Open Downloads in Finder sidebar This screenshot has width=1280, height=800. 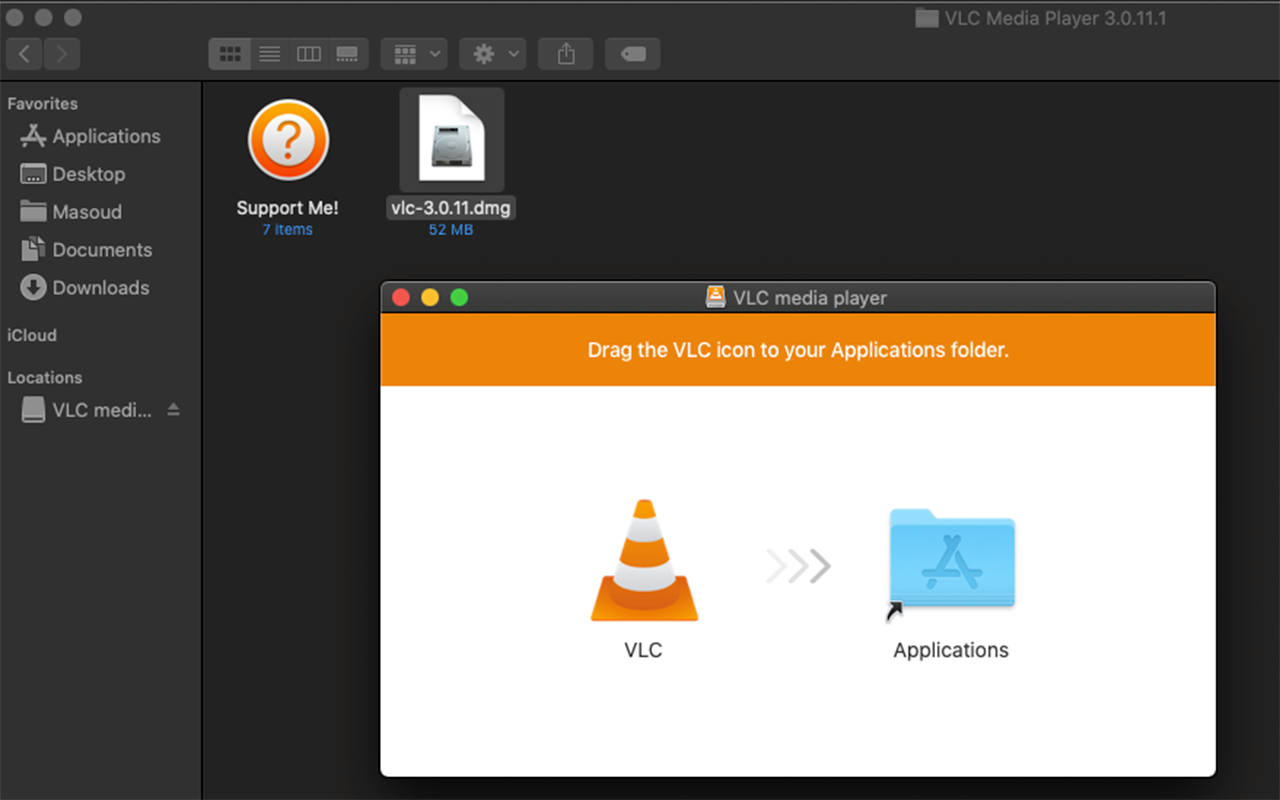pyautogui.click(x=85, y=288)
